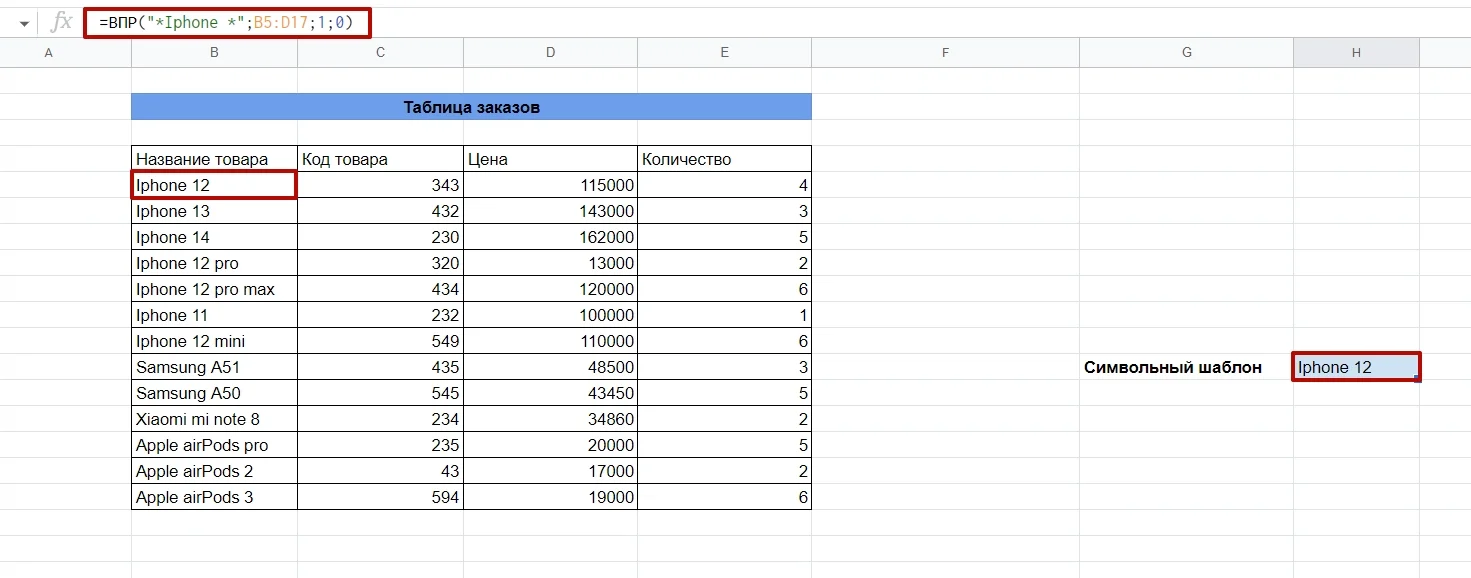
Task: Select the 'Символьный шаблон' label cell
Action: click(1187, 367)
